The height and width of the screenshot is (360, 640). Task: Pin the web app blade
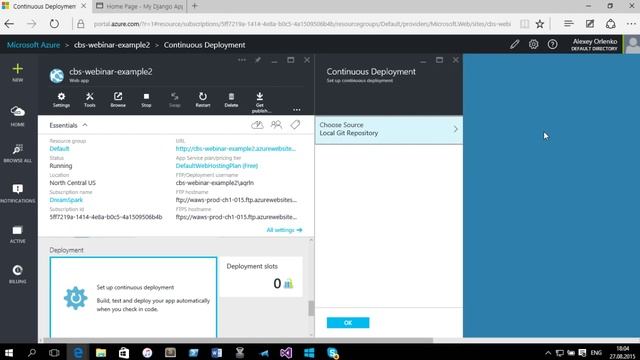point(258,60)
